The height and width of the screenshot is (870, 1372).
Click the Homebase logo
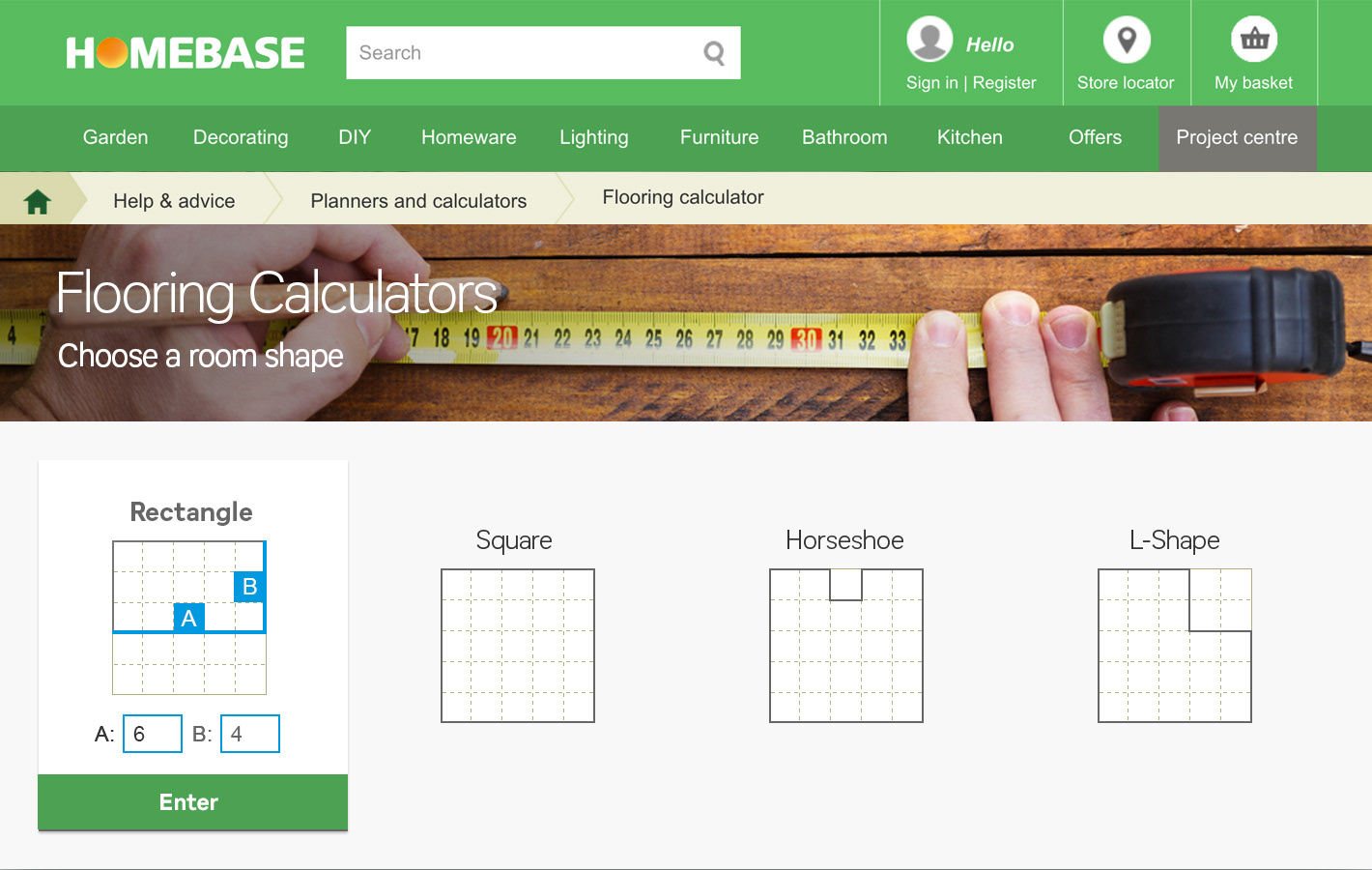(x=186, y=53)
